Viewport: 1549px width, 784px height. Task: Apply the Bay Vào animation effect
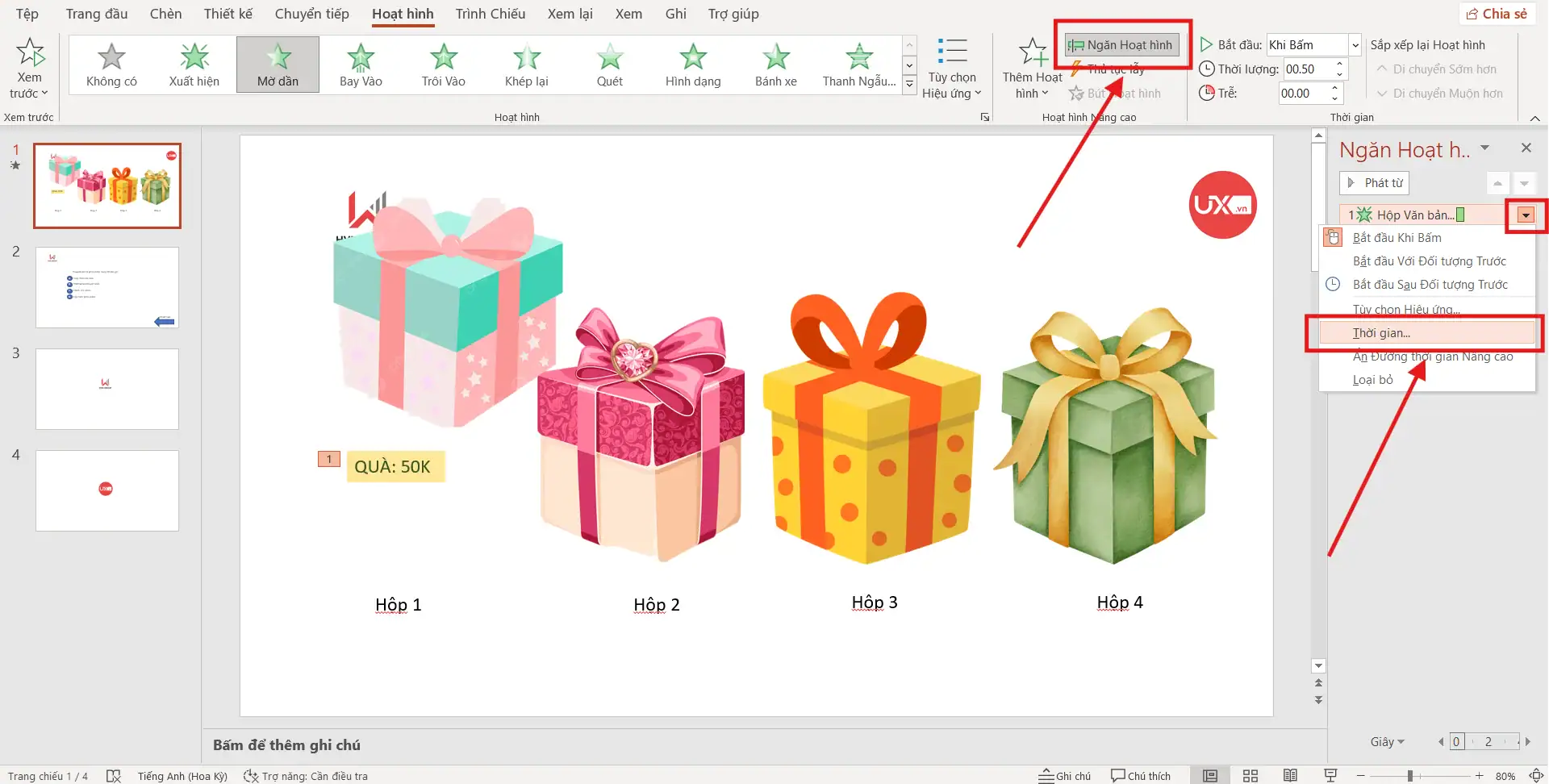point(361,65)
